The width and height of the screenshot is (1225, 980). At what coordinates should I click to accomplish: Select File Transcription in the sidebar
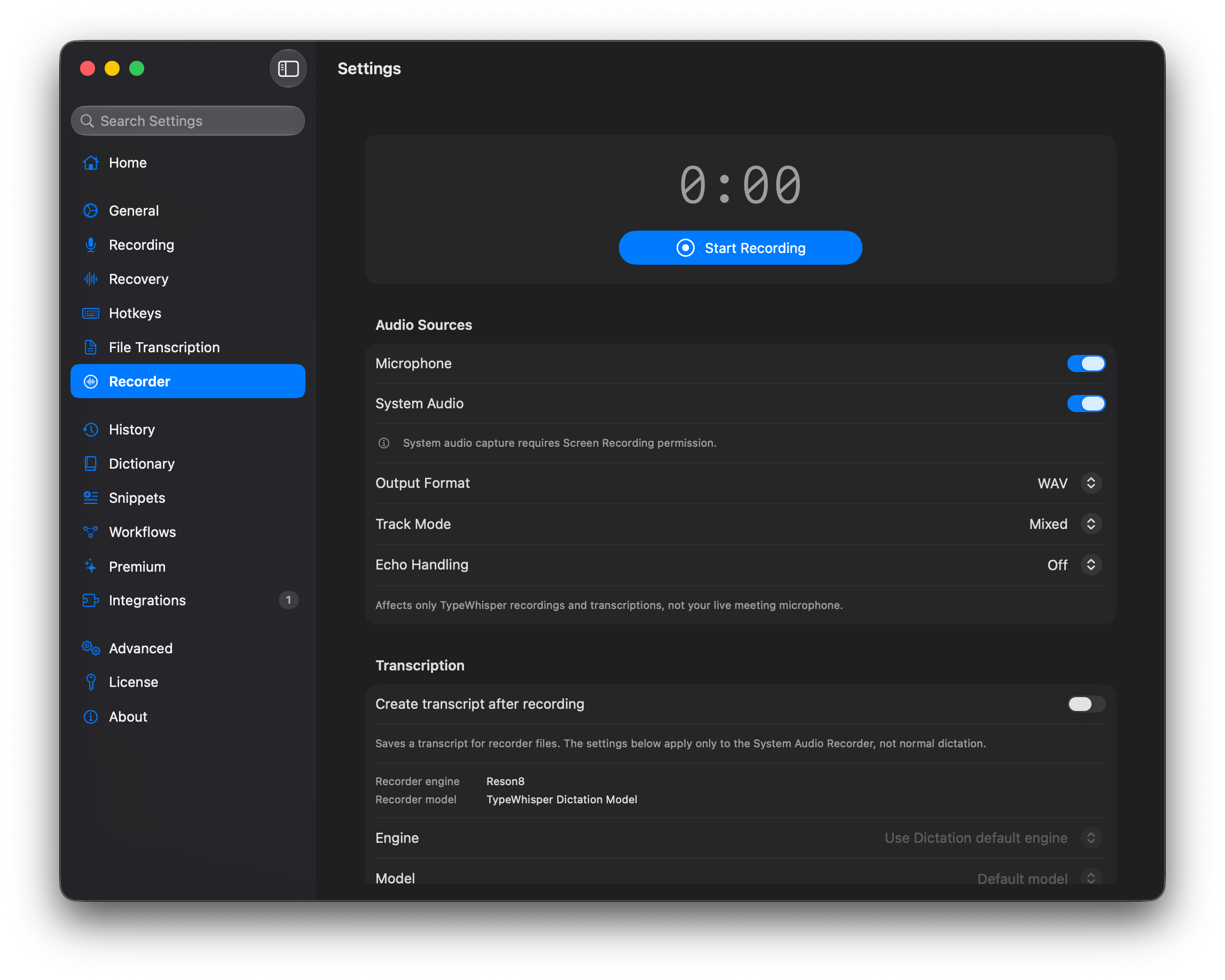187,347
